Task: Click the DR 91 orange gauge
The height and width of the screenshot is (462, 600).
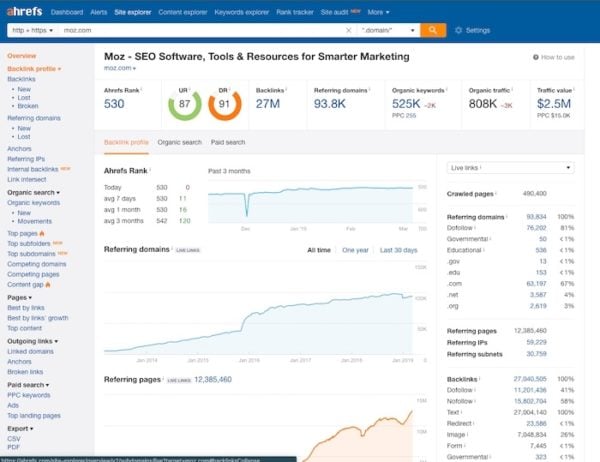Action: [224, 104]
